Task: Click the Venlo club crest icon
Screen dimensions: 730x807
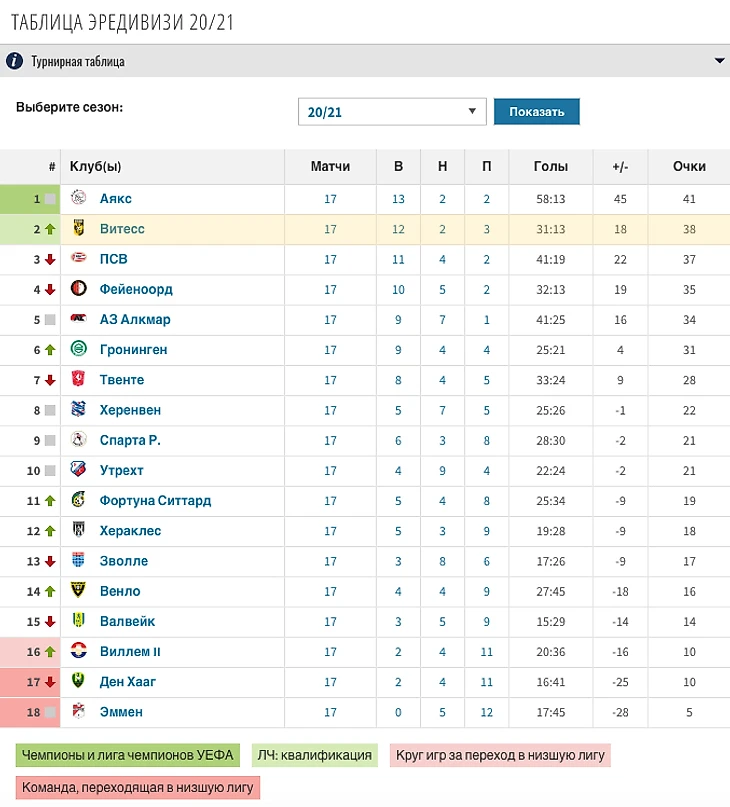Action: click(x=79, y=591)
